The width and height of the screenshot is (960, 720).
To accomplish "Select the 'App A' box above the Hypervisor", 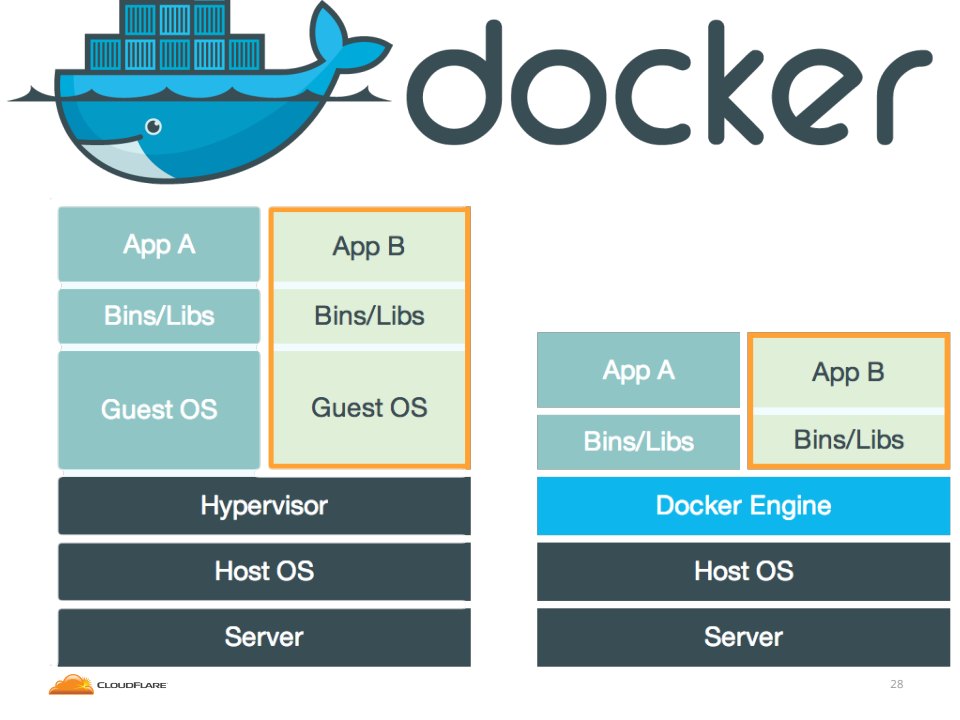I will click(x=159, y=244).
